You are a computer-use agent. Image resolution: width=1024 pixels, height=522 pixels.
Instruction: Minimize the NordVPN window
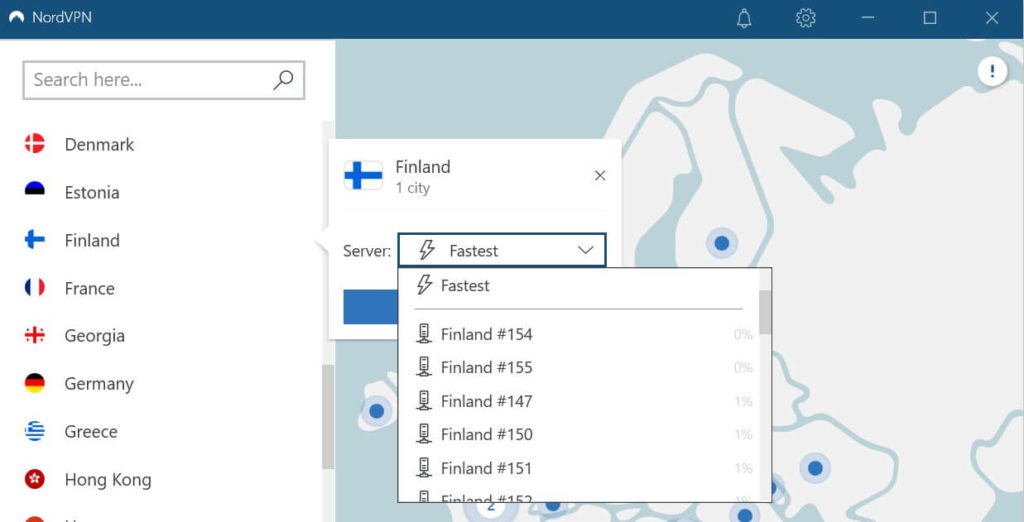click(x=868, y=18)
